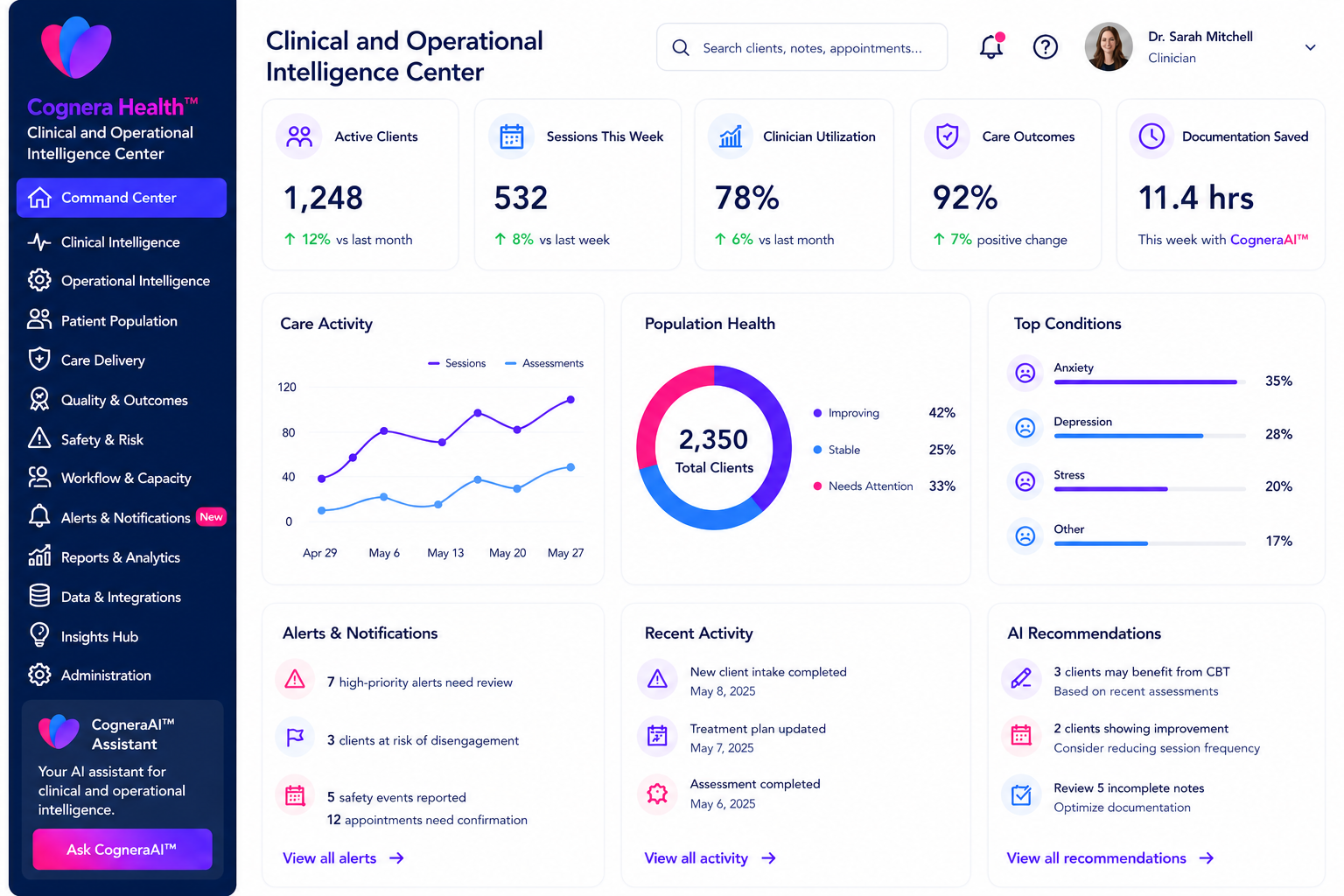Viewport: 1344px width, 896px height.
Task: Click the CBT recommendation pencil icon
Action: pos(1021,678)
